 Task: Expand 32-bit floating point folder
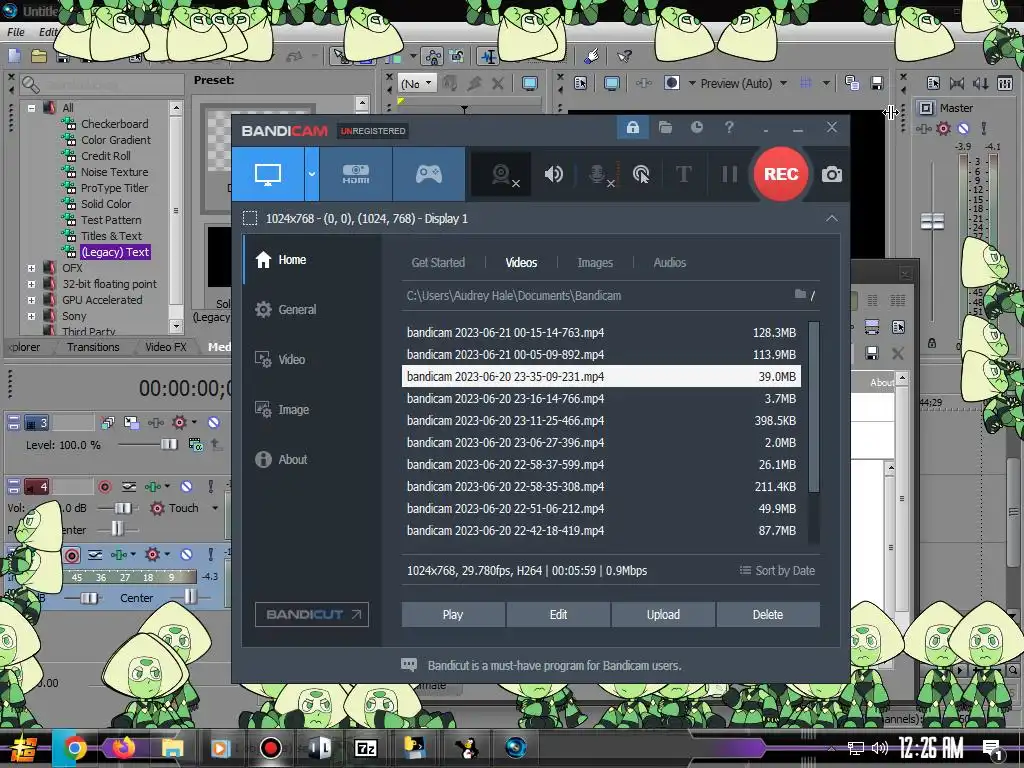point(31,284)
